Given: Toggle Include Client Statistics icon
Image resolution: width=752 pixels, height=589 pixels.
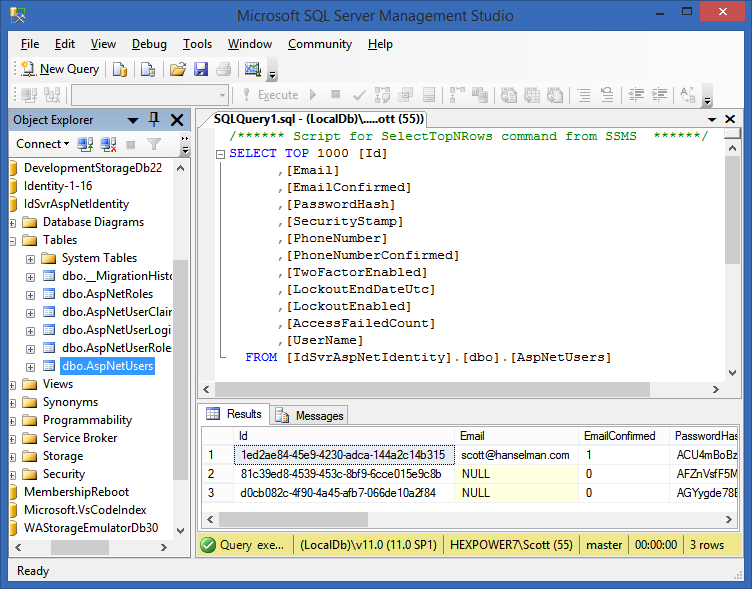Looking at the screenshot, I should [x=480, y=95].
